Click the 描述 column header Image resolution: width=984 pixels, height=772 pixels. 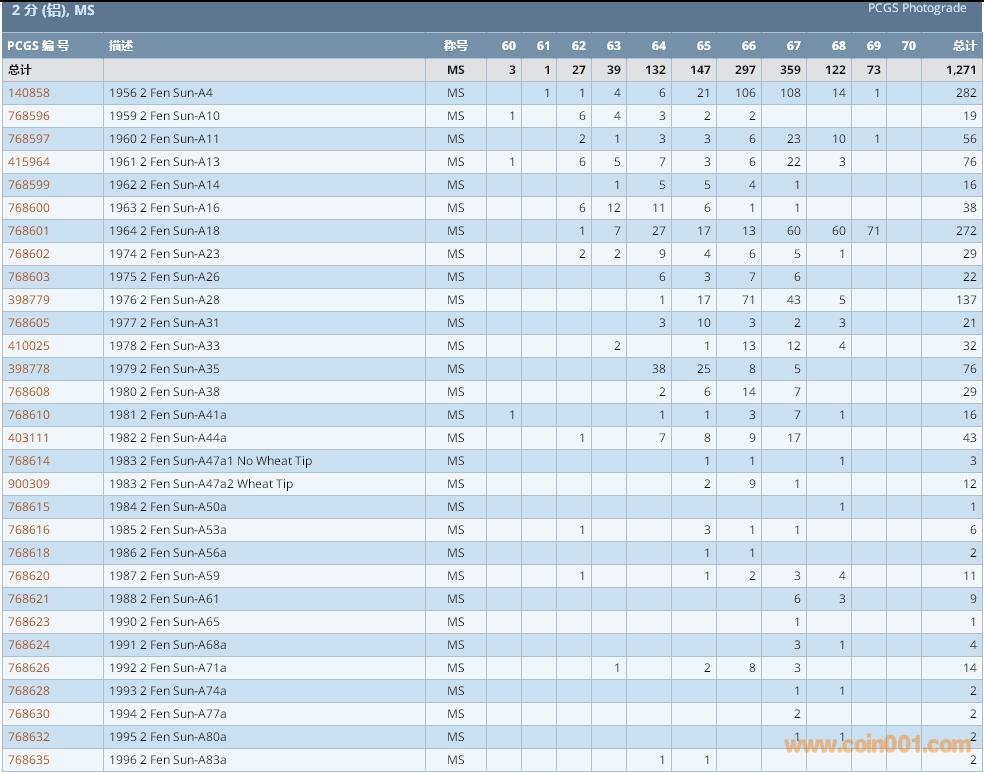click(121, 46)
